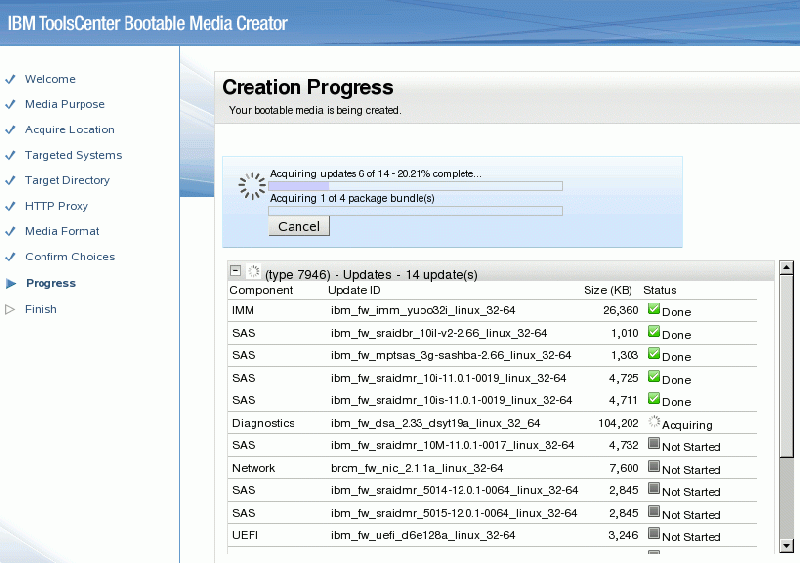Open the Welcome step in sidebar

pyautogui.click(x=50, y=79)
